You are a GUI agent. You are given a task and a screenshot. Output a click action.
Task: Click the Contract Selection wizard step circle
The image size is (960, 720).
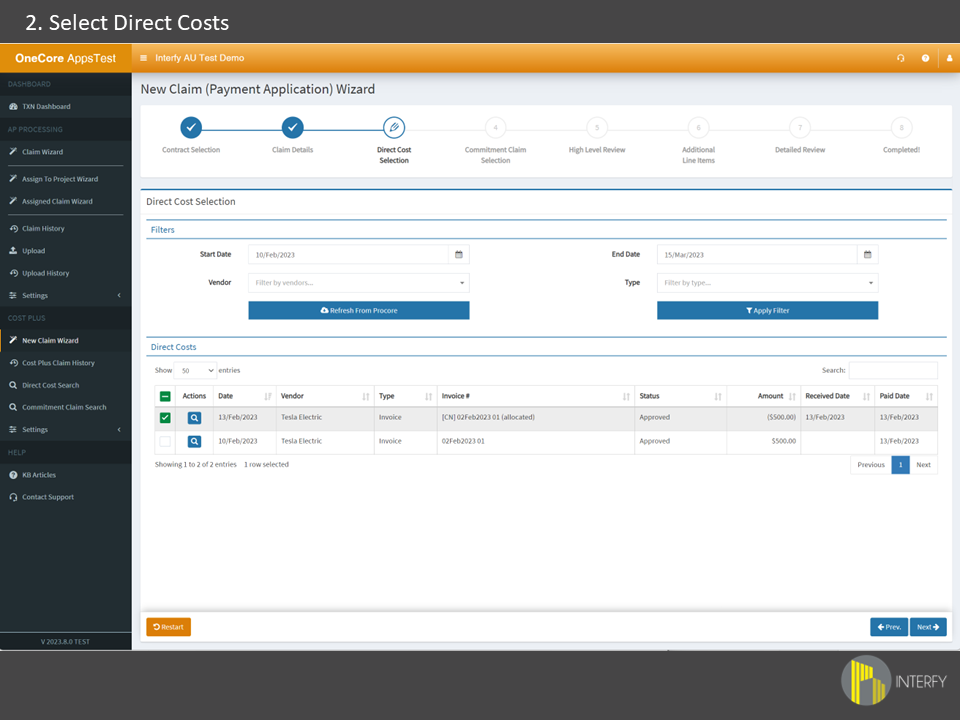191,127
